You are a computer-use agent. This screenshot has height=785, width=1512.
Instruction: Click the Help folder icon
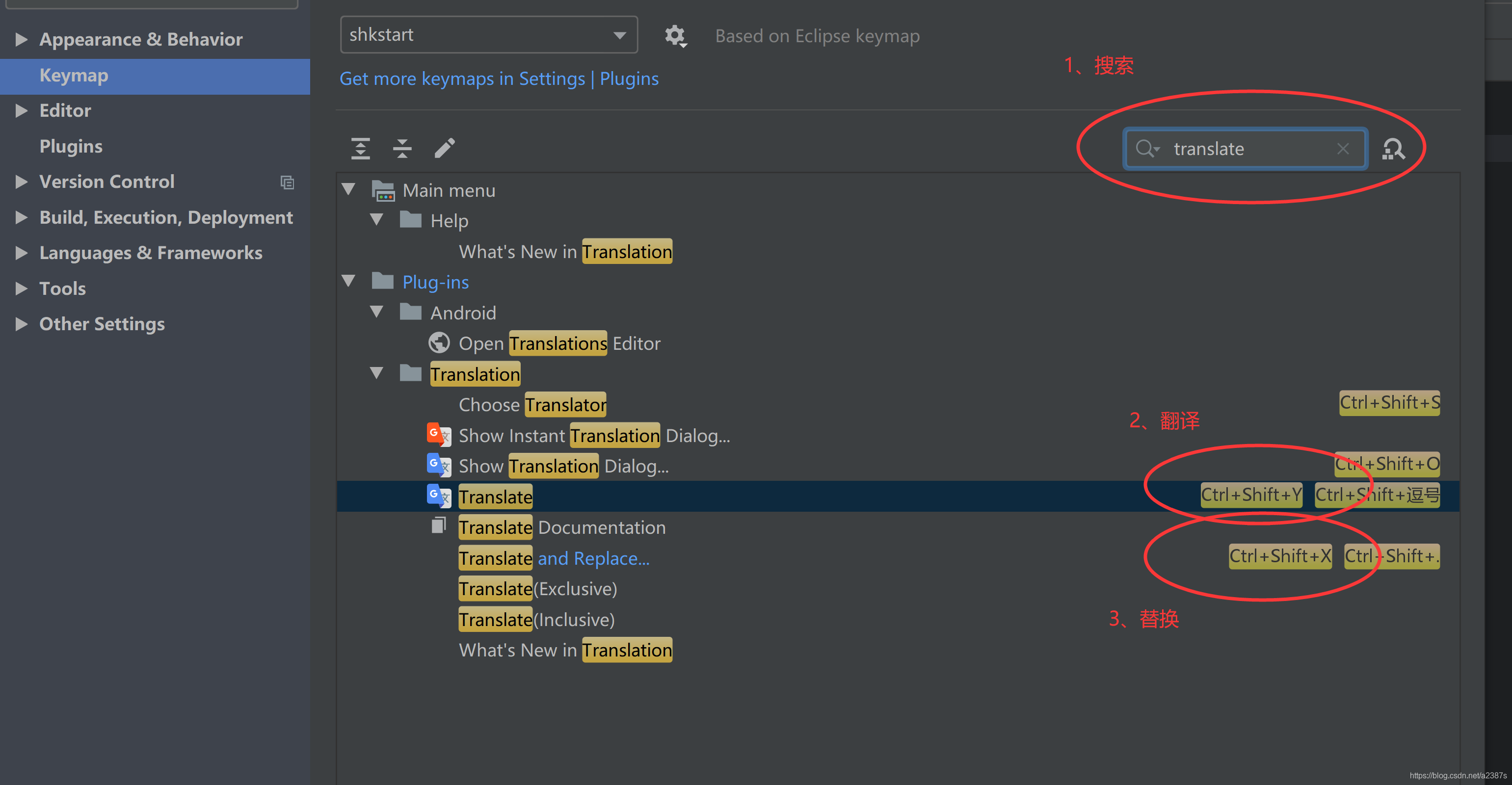[411, 220]
